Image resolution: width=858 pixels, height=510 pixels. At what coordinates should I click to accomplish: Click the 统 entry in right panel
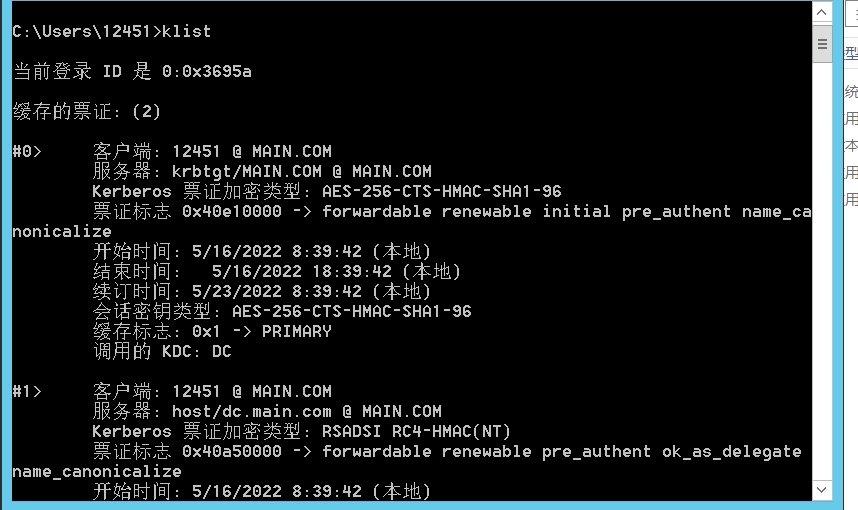[x=851, y=92]
